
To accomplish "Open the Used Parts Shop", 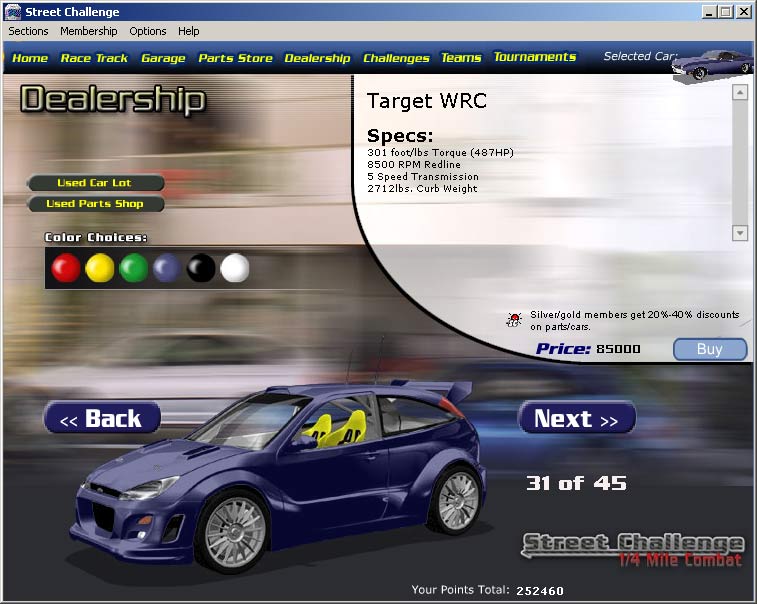I will click(96, 204).
